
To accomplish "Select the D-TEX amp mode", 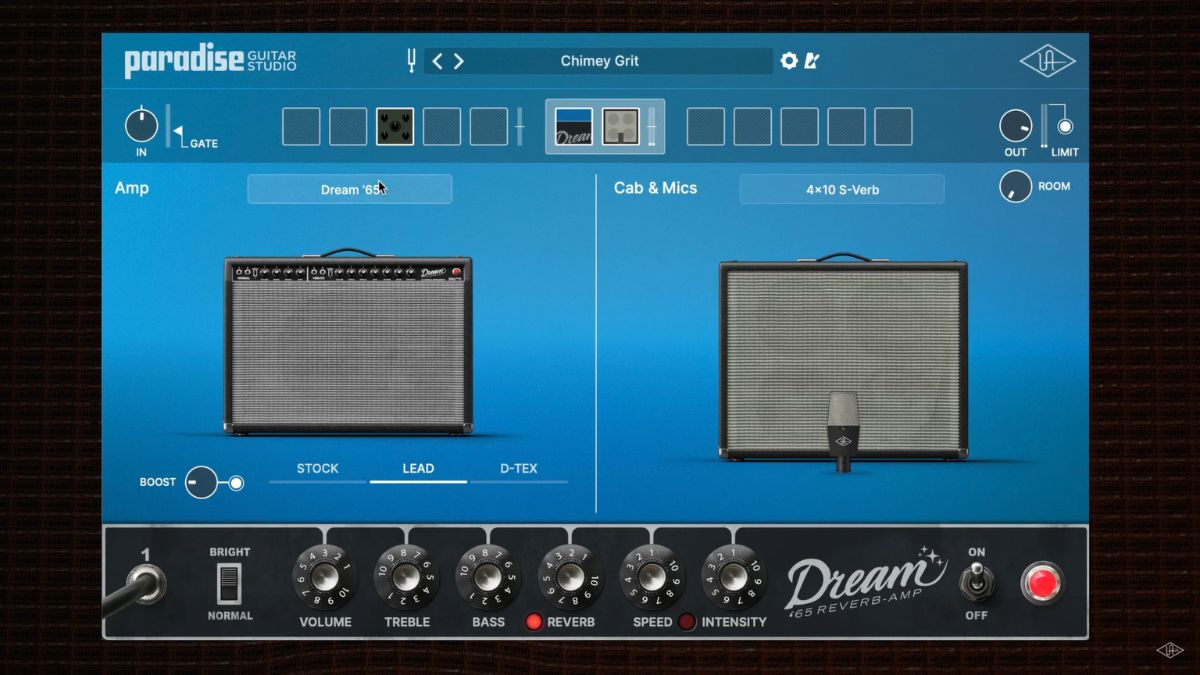I will coord(519,468).
